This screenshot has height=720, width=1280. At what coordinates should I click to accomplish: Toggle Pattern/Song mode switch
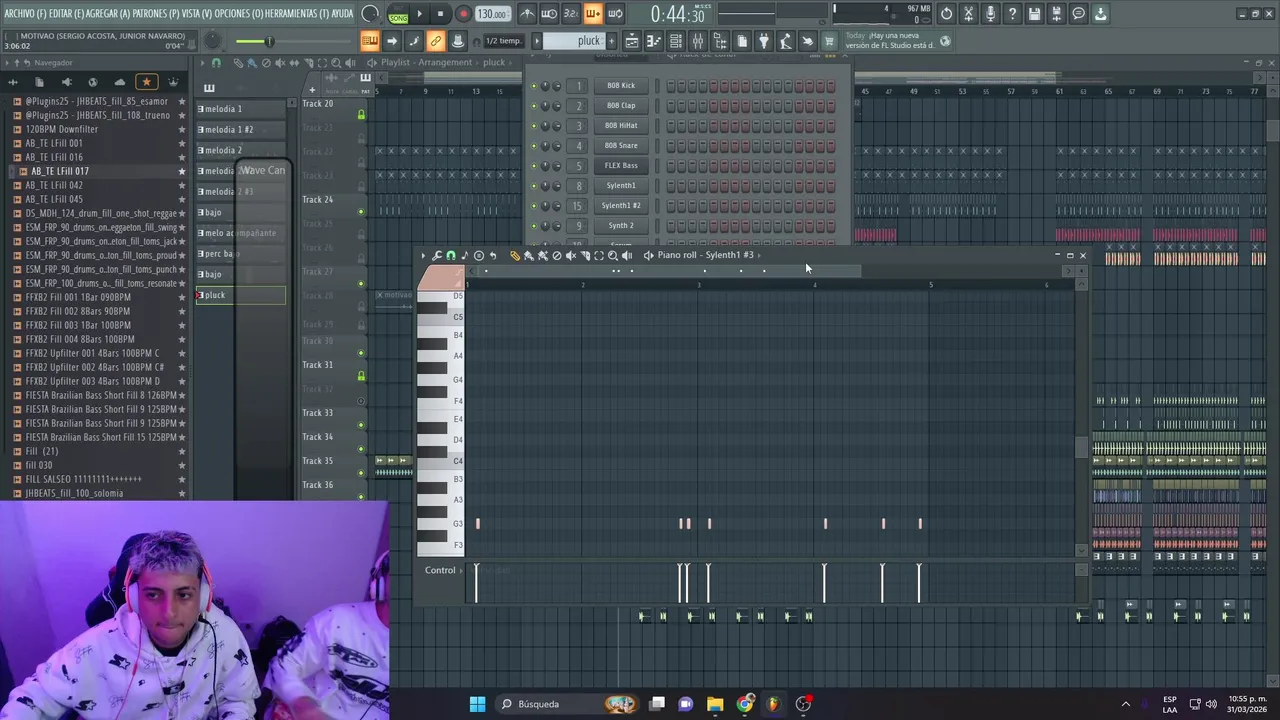[398, 14]
